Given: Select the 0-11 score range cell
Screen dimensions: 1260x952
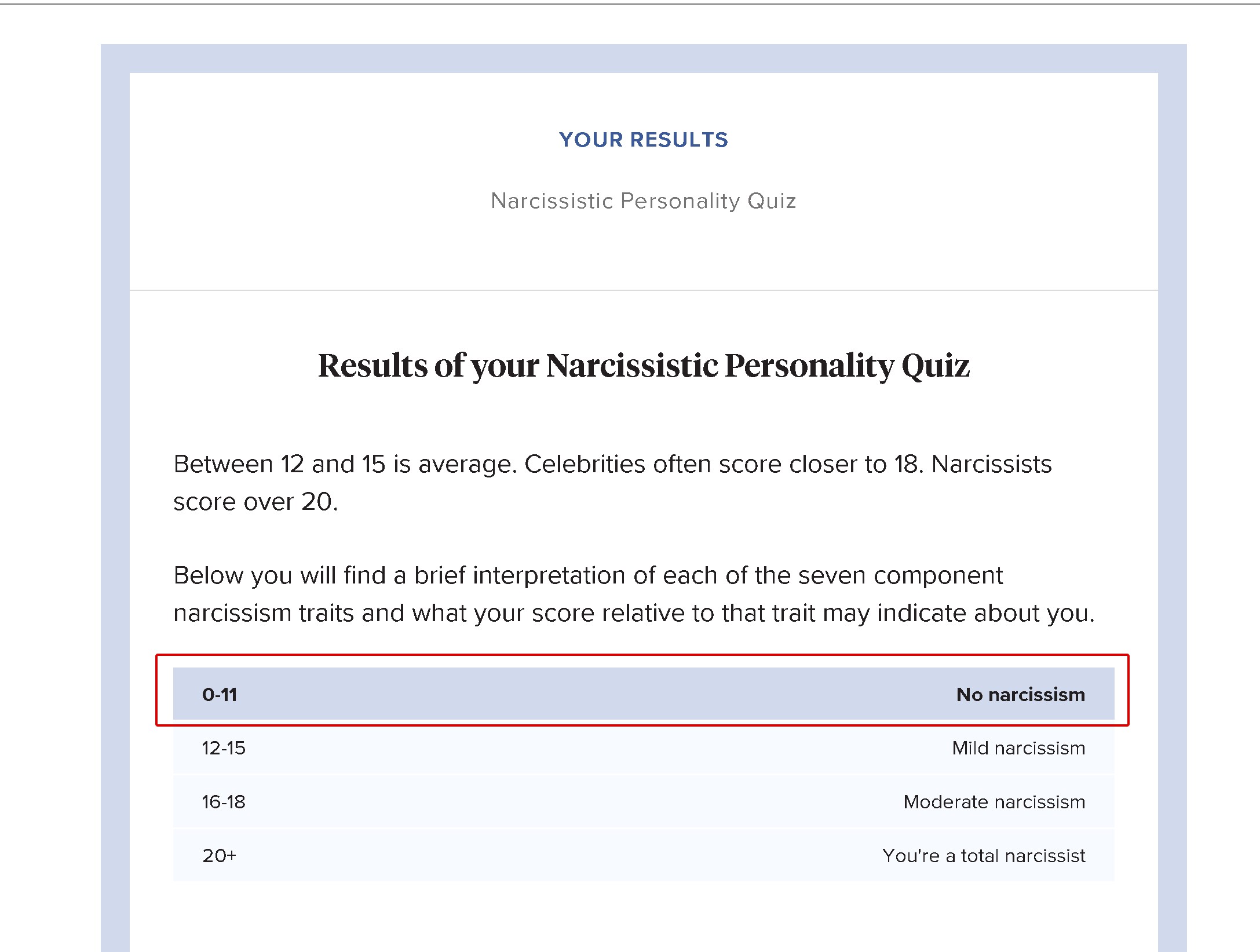Looking at the screenshot, I should [x=220, y=694].
